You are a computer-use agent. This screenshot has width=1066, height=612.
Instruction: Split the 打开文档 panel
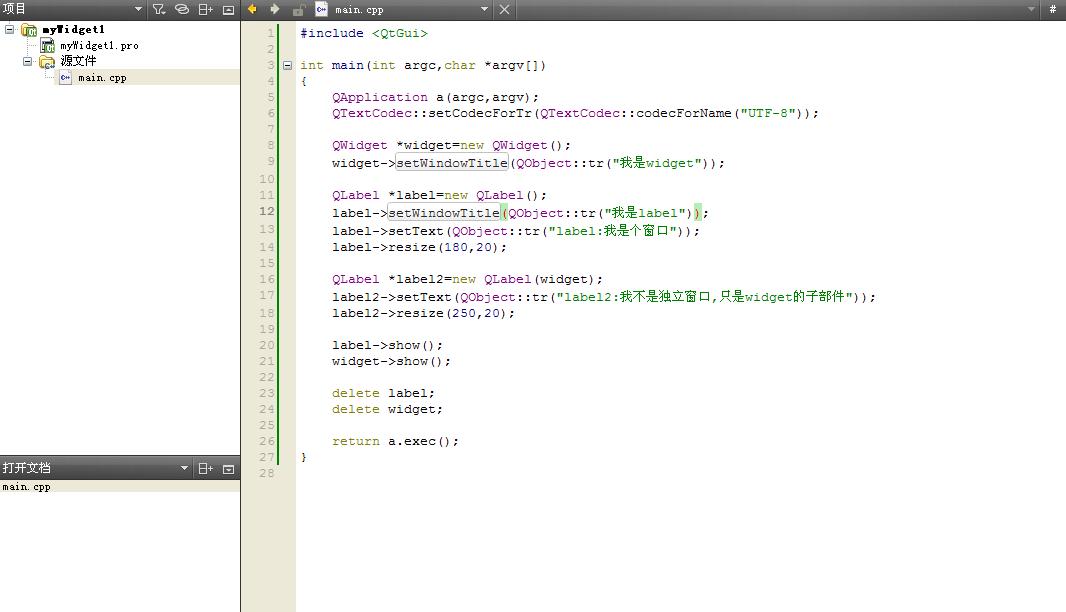pos(205,469)
